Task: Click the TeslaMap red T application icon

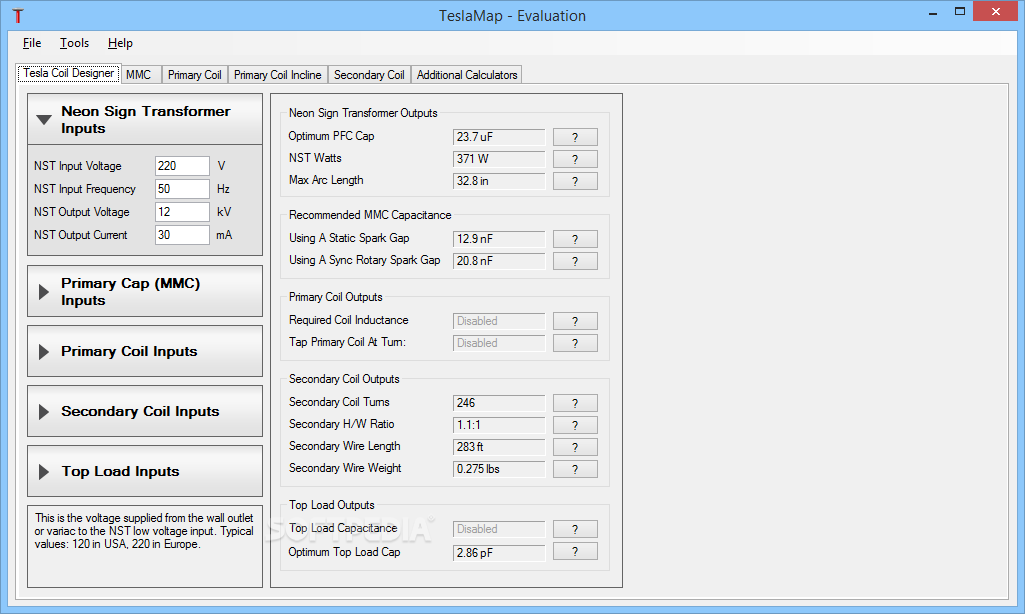Action: tap(18, 15)
